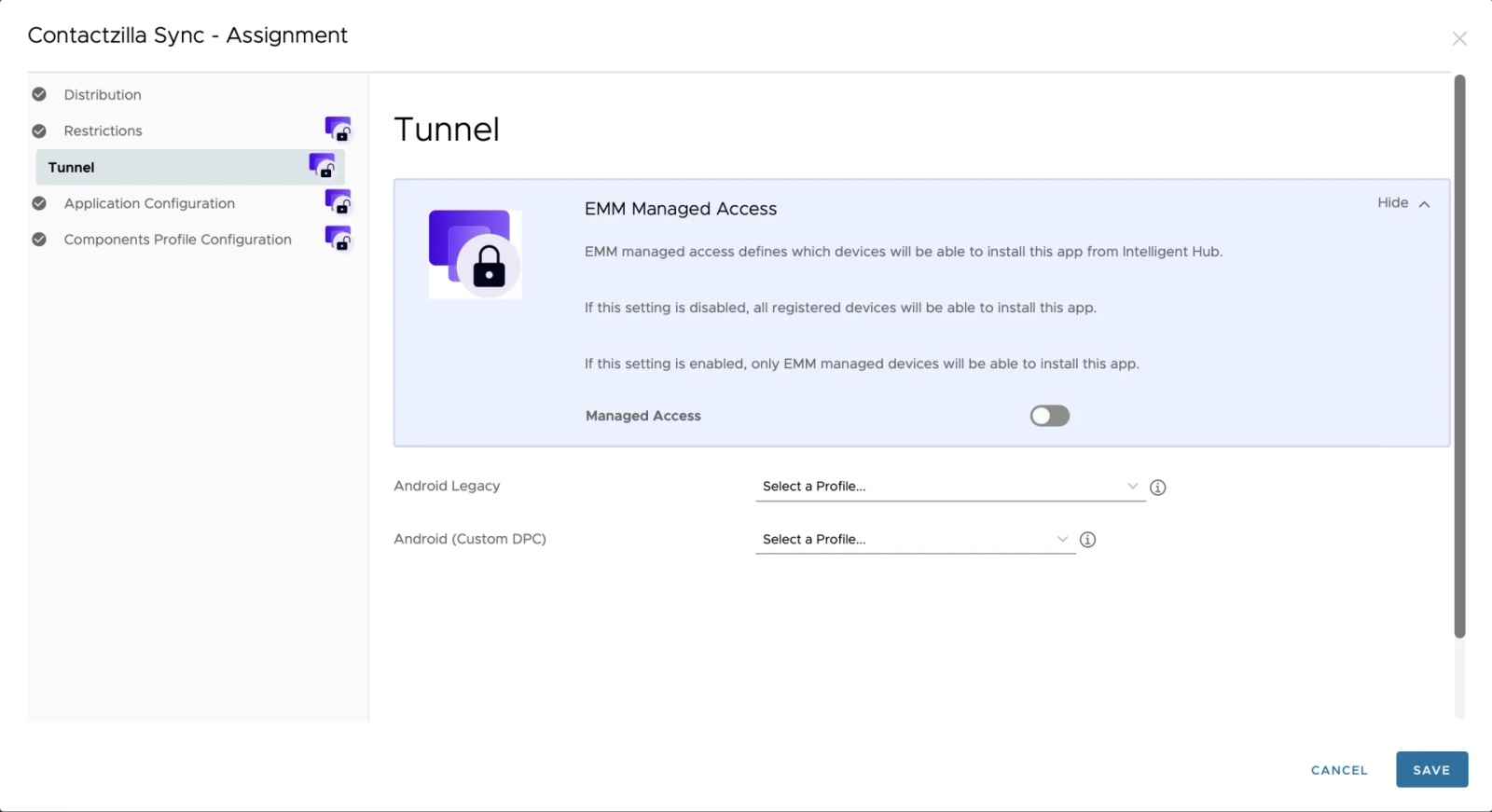Viewport: 1492px width, 812px height.
Task: Open the Components Profile Configuration section
Action: 177,240
